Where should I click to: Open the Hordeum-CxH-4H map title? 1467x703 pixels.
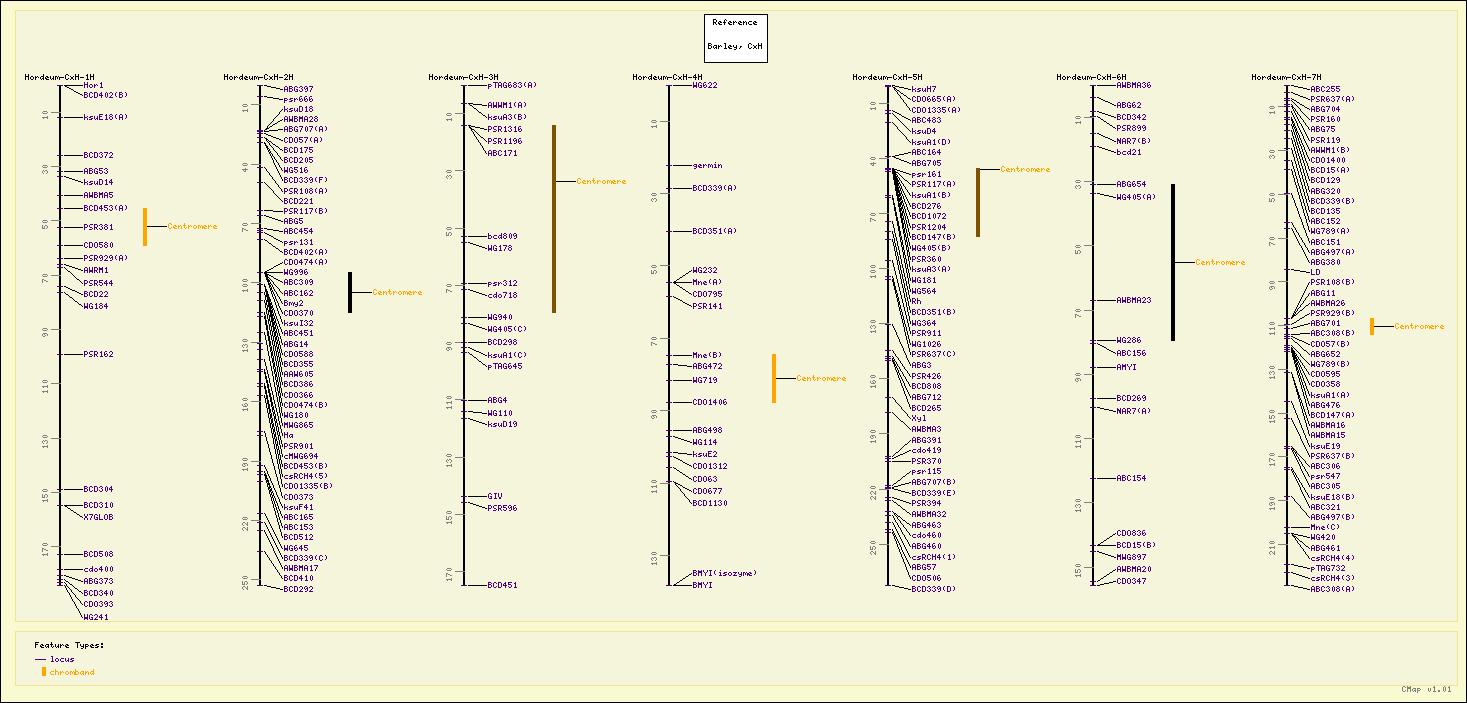667,77
